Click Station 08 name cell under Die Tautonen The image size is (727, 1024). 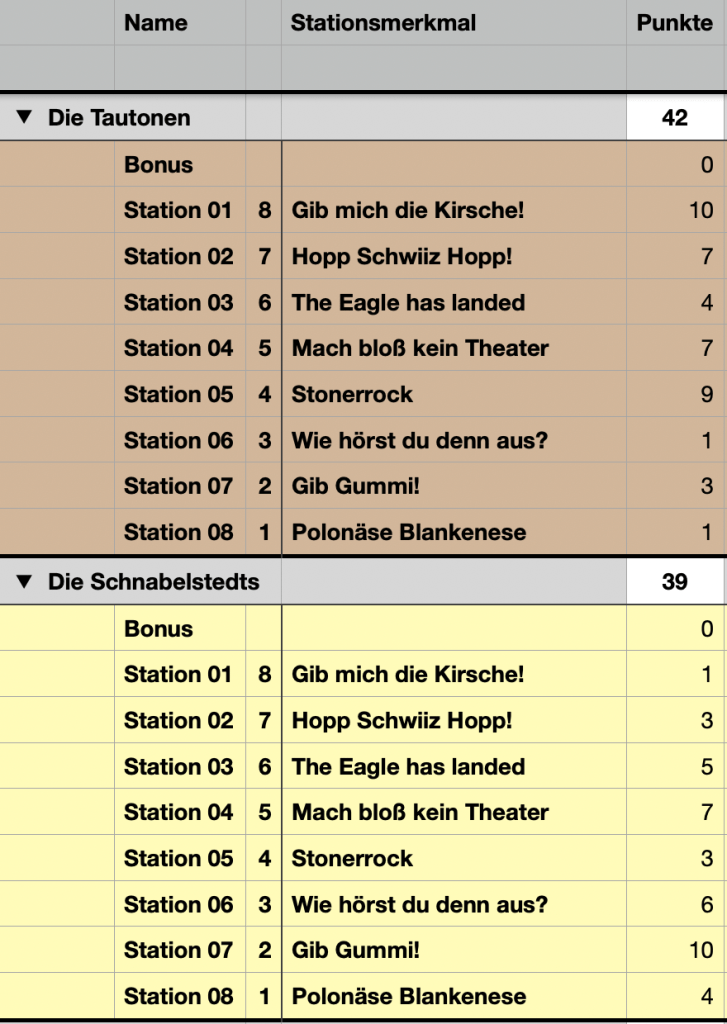pos(178,532)
